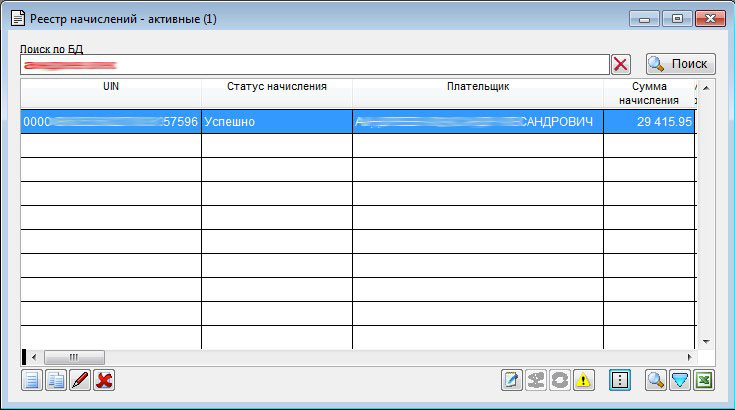Sort by the Статус начисления column header
735x410 pixels.
pos(277,87)
